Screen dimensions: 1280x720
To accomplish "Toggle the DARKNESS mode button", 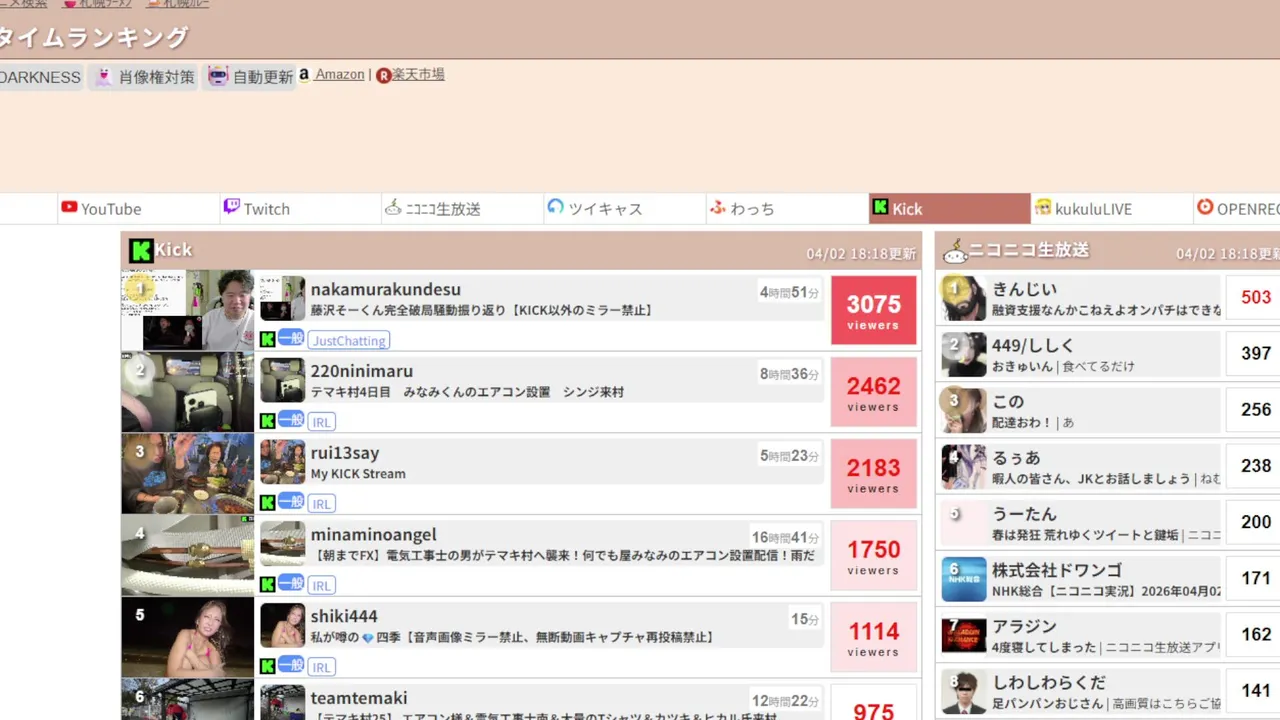I will click(x=40, y=77).
